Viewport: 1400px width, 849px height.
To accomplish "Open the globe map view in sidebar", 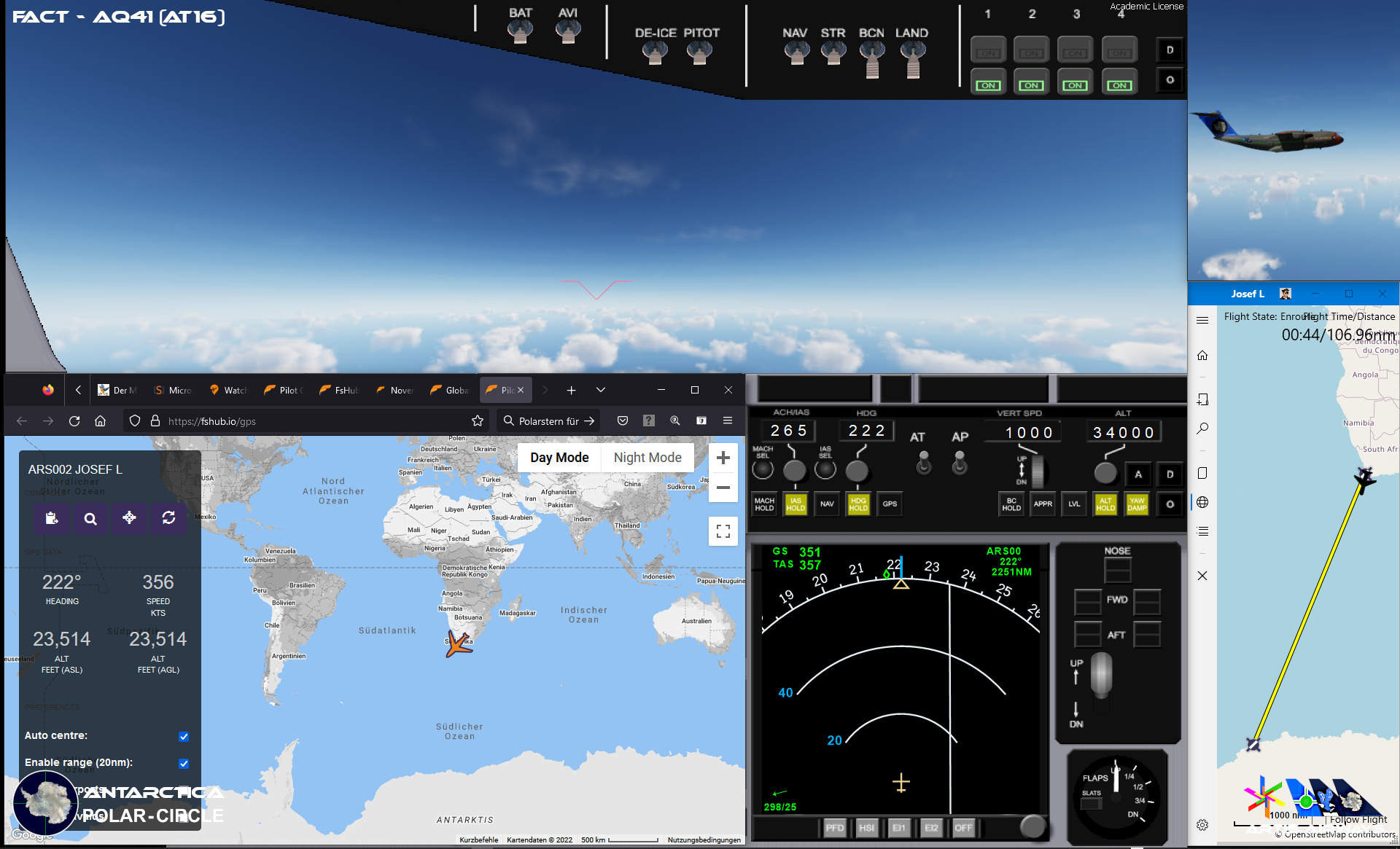I will pos(1202,502).
